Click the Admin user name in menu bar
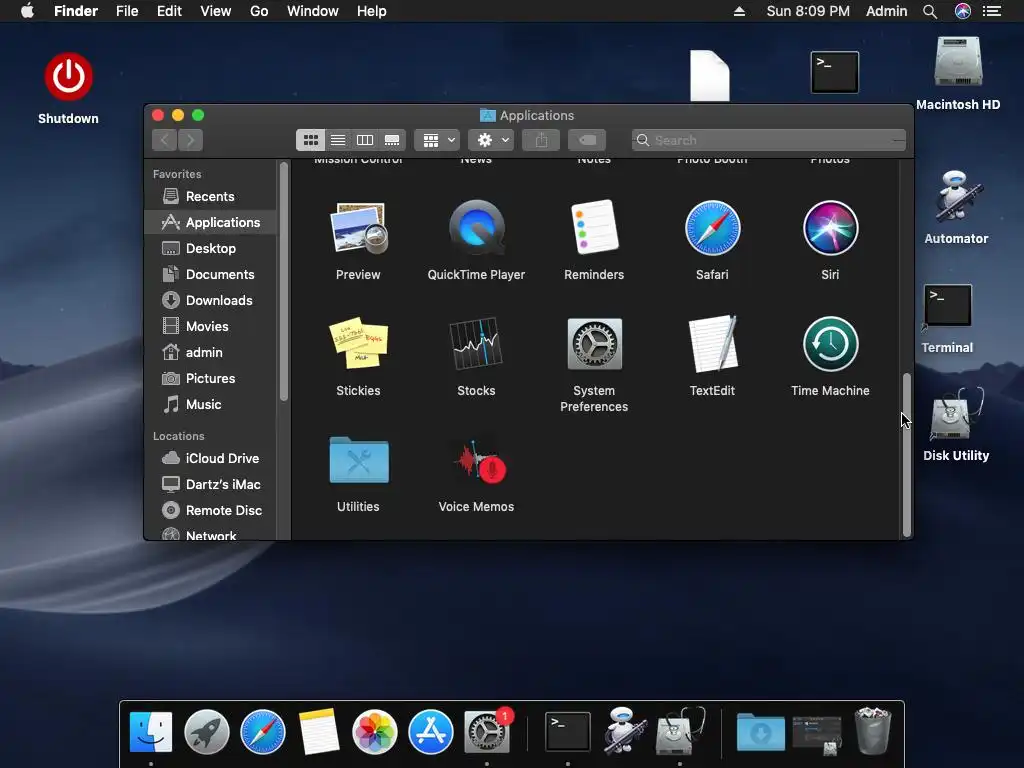This screenshot has width=1024, height=768. [886, 11]
